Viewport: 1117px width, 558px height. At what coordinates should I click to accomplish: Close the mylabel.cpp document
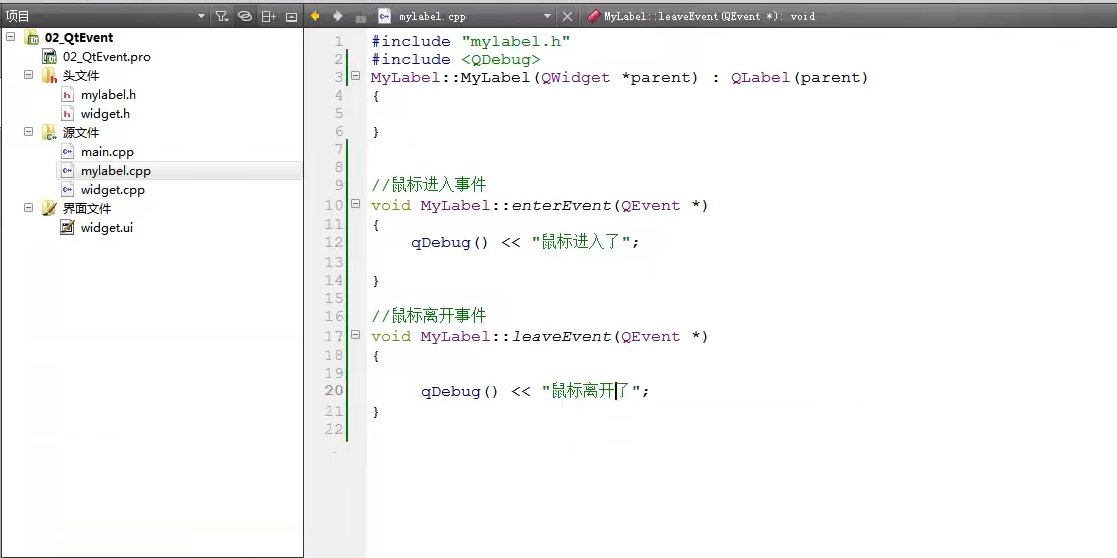click(x=567, y=16)
